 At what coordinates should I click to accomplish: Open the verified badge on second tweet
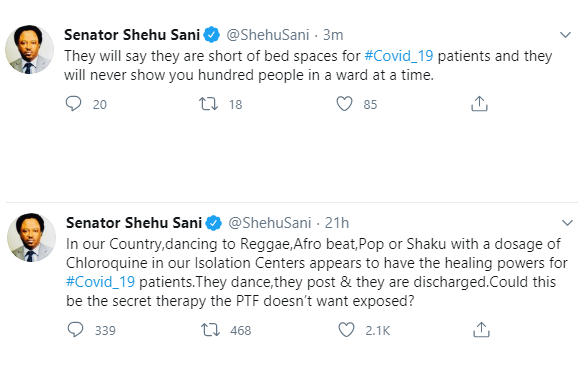point(213,223)
